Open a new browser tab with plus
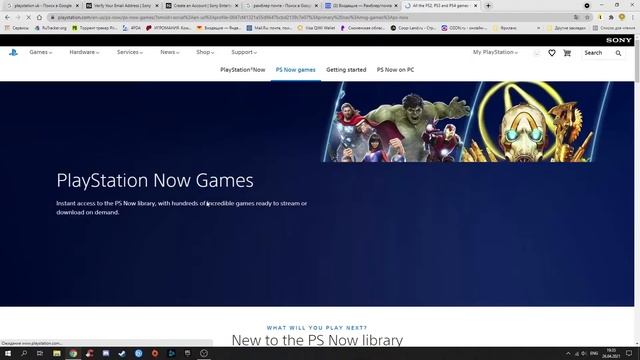 click(x=488, y=6)
